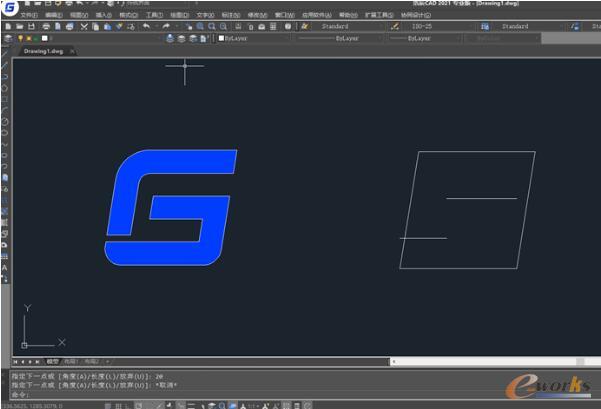This screenshot has height=409, width=601.
Task: Click the Make Object's Layer Current icon
Action: pyautogui.click(x=170, y=38)
